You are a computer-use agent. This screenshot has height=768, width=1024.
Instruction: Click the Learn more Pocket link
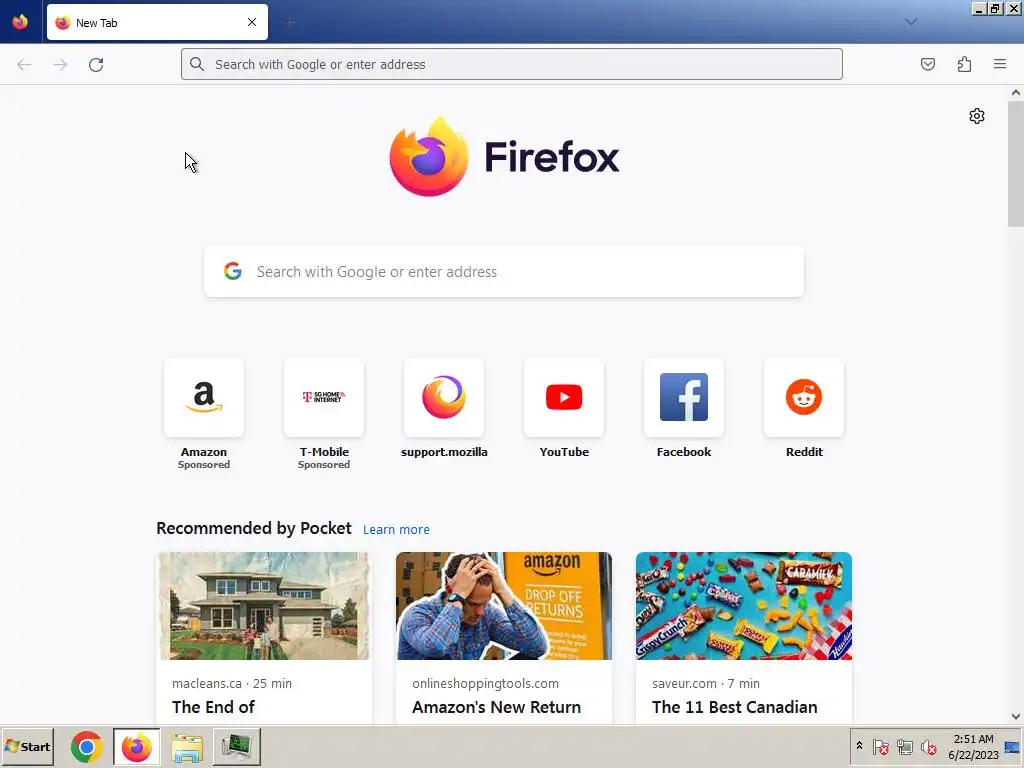396,530
